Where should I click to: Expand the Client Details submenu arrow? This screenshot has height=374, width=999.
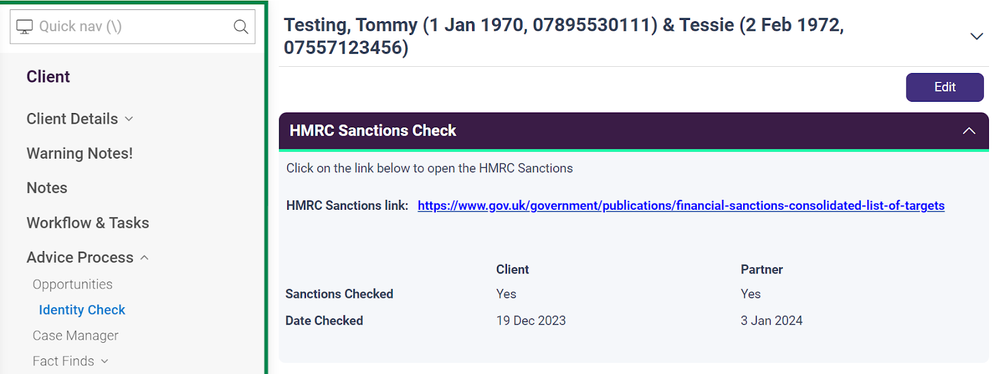click(x=129, y=119)
